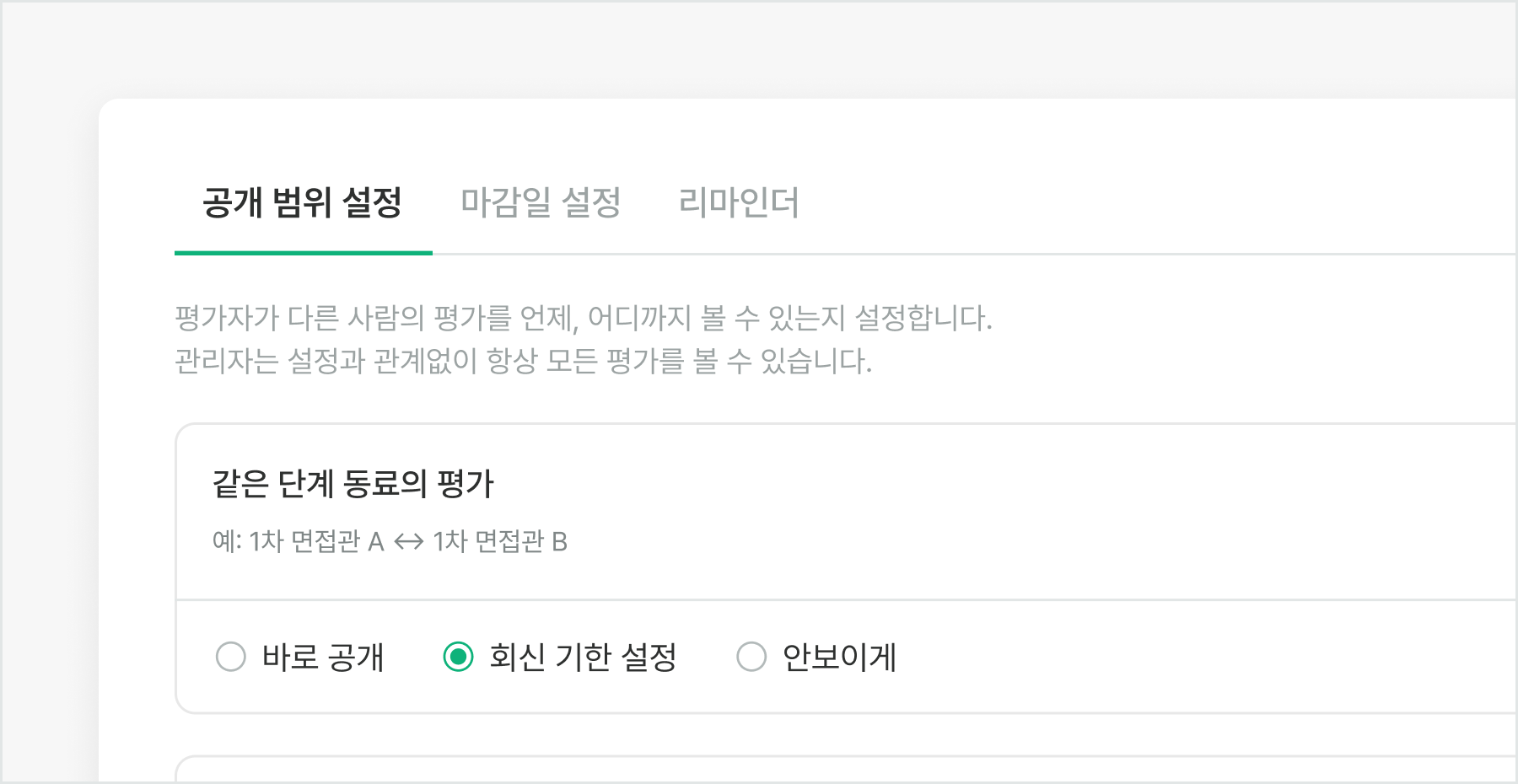Click the bidirectional arrow between 면접관 A and B

coord(409,541)
